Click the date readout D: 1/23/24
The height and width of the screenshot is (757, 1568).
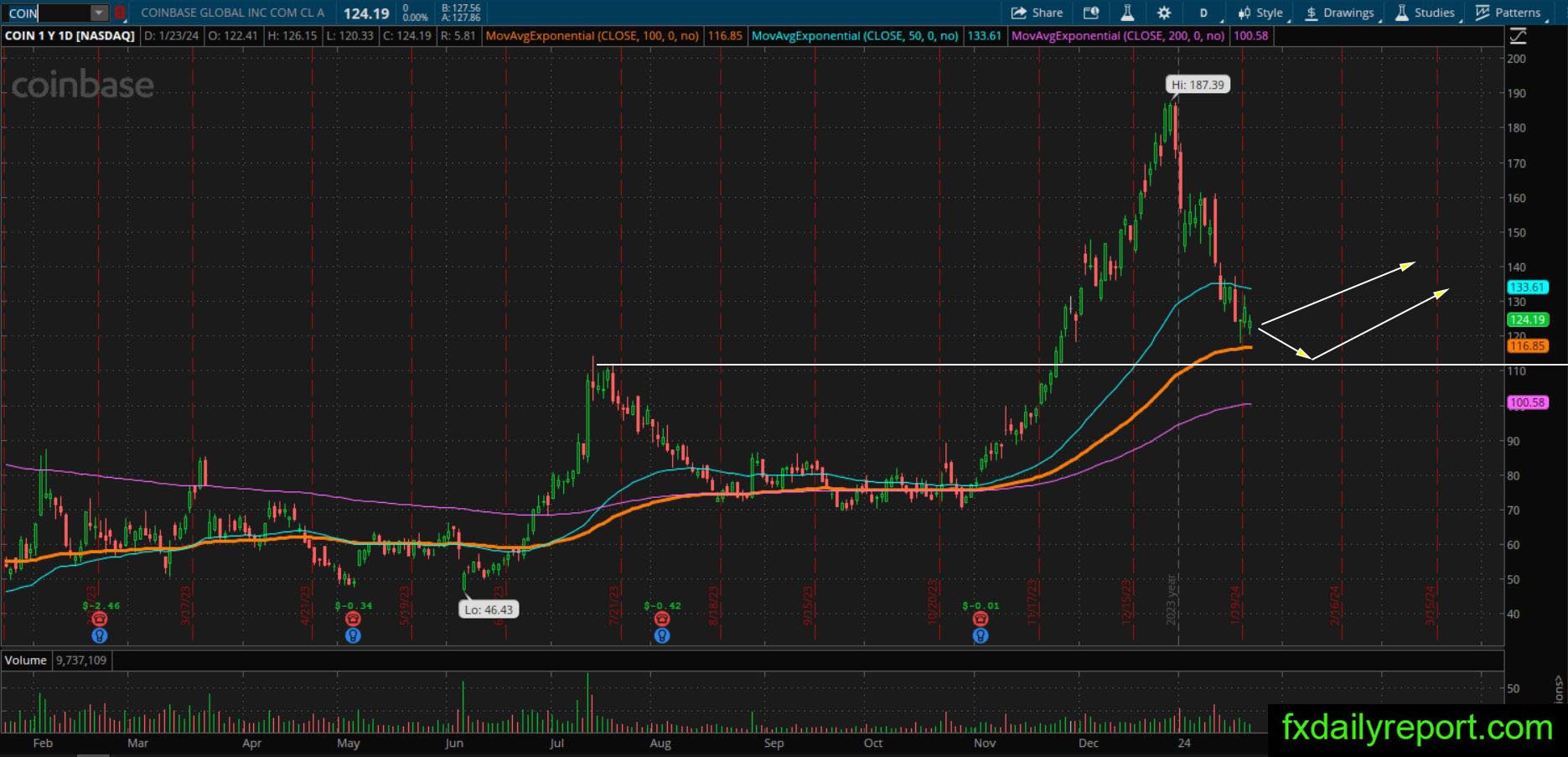[172, 36]
